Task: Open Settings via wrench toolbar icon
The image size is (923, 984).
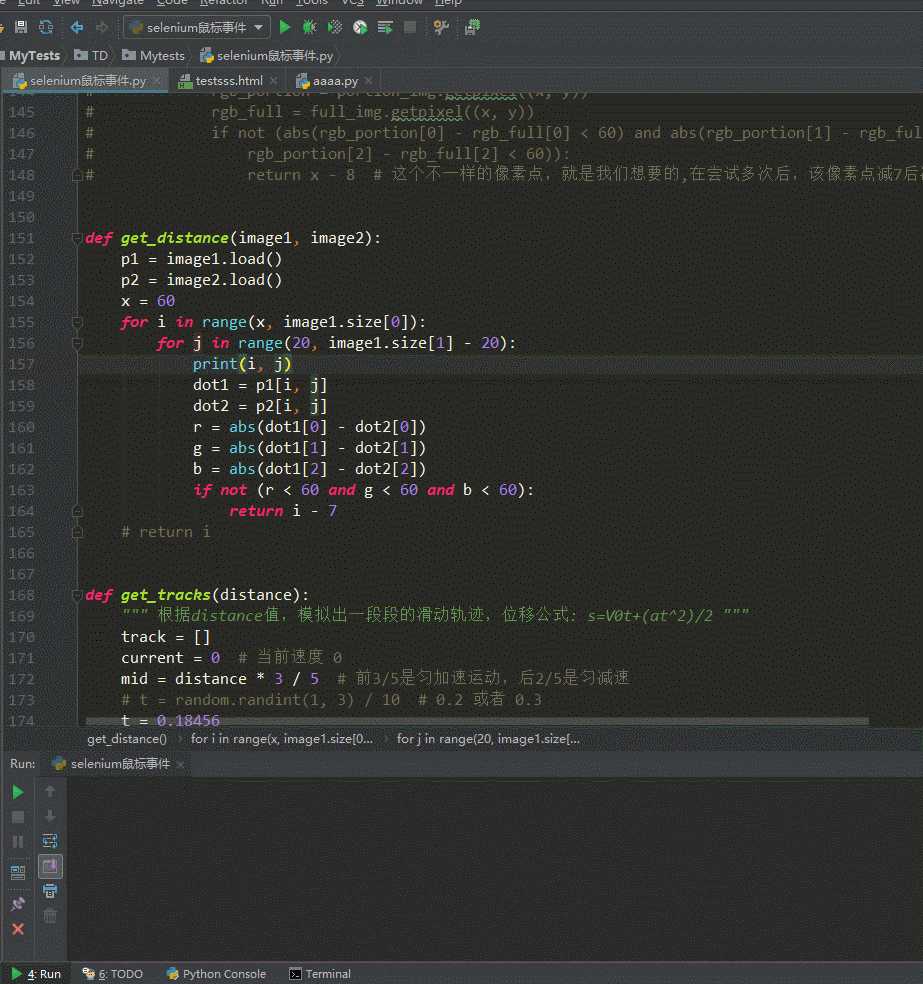Action: pyautogui.click(x=441, y=27)
